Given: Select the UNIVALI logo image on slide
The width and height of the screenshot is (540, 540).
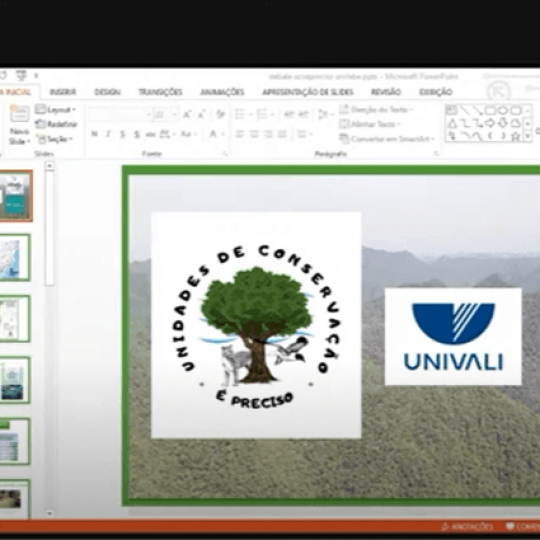Looking at the screenshot, I should (453, 336).
